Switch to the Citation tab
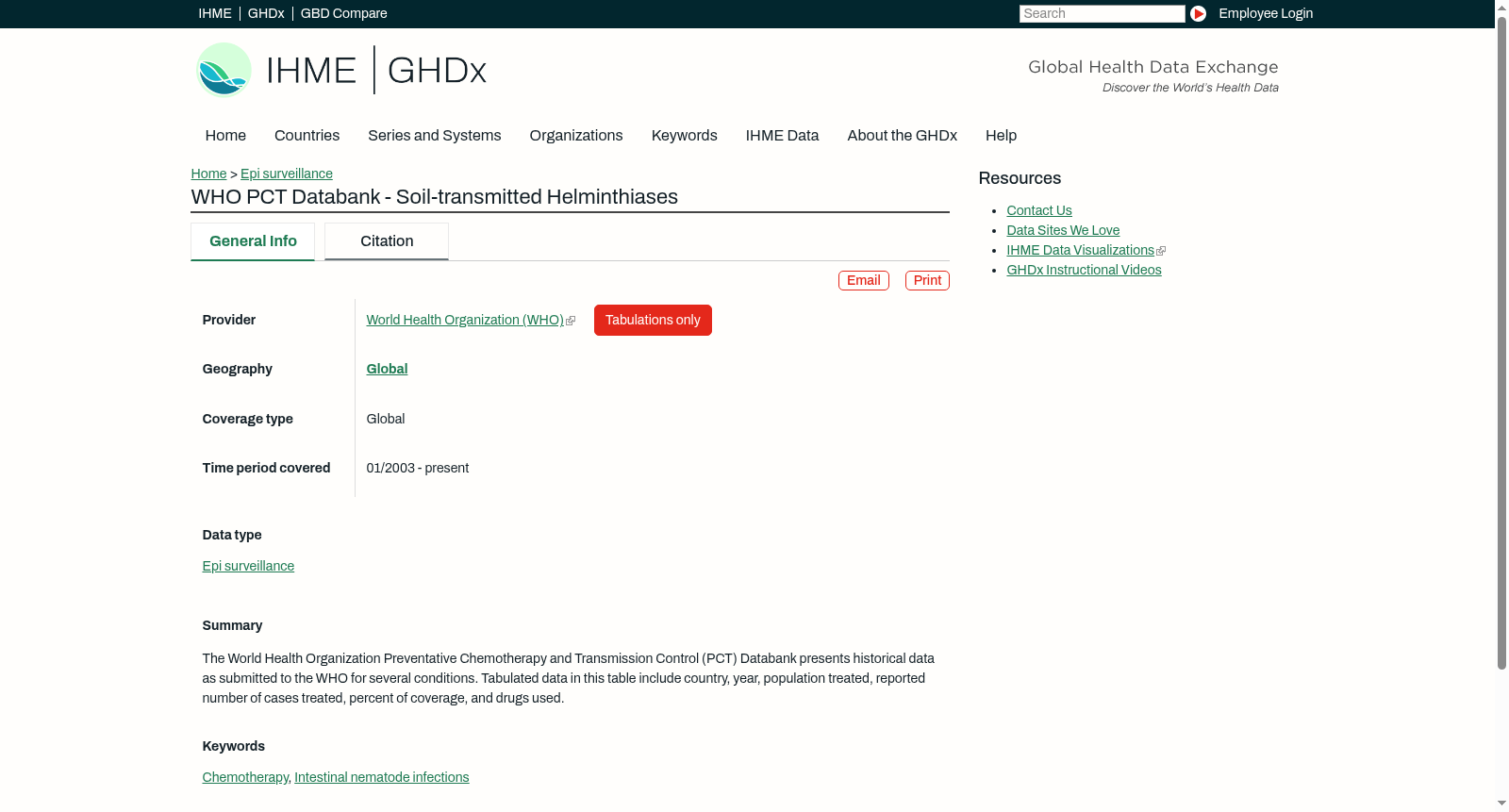 [x=387, y=241]
